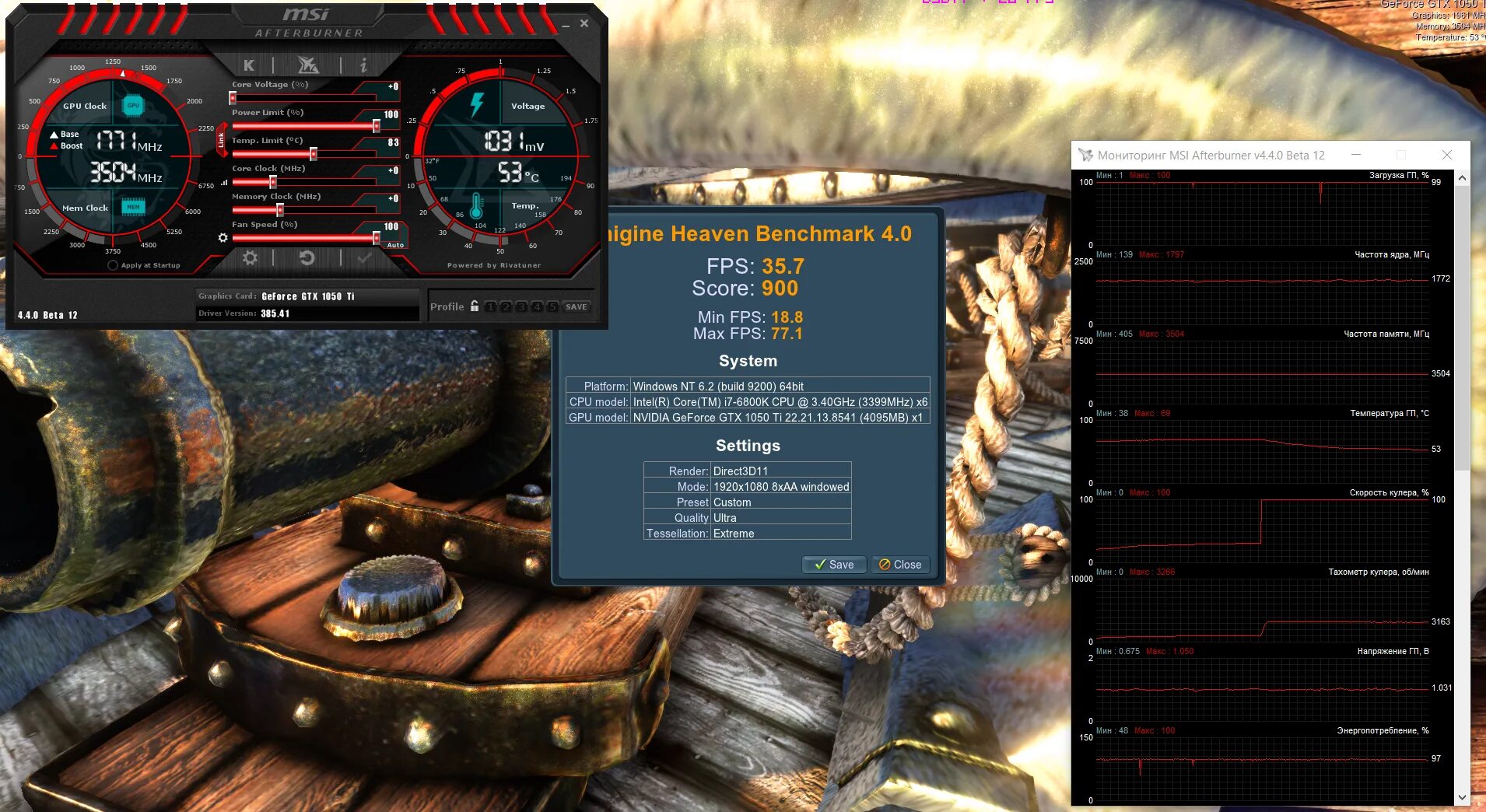Image resolution: width=1486 pixels, height=812 pixels.
Task: Click driver version '385.41' text
Action: (x=275, y=313)
